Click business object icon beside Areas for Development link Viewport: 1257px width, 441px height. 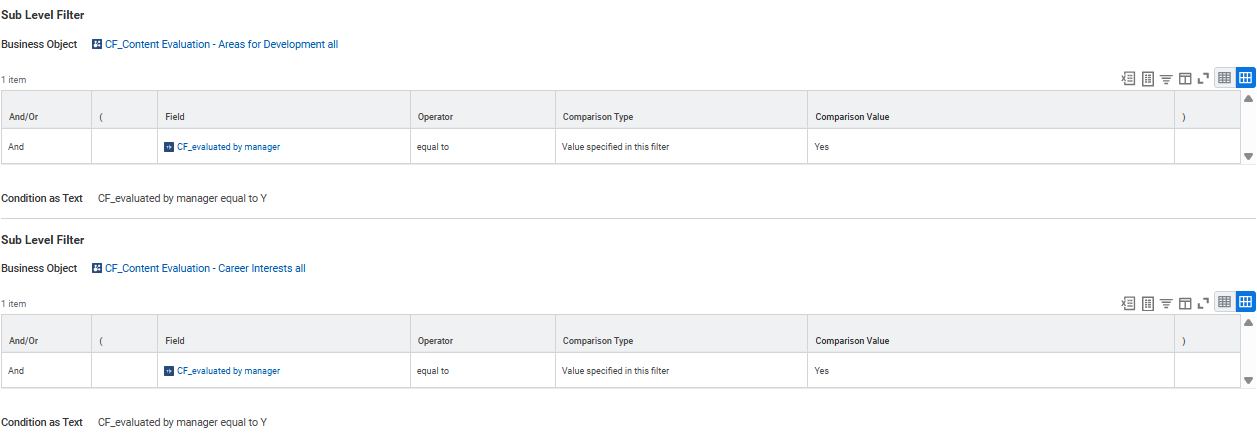pos(96,45)
